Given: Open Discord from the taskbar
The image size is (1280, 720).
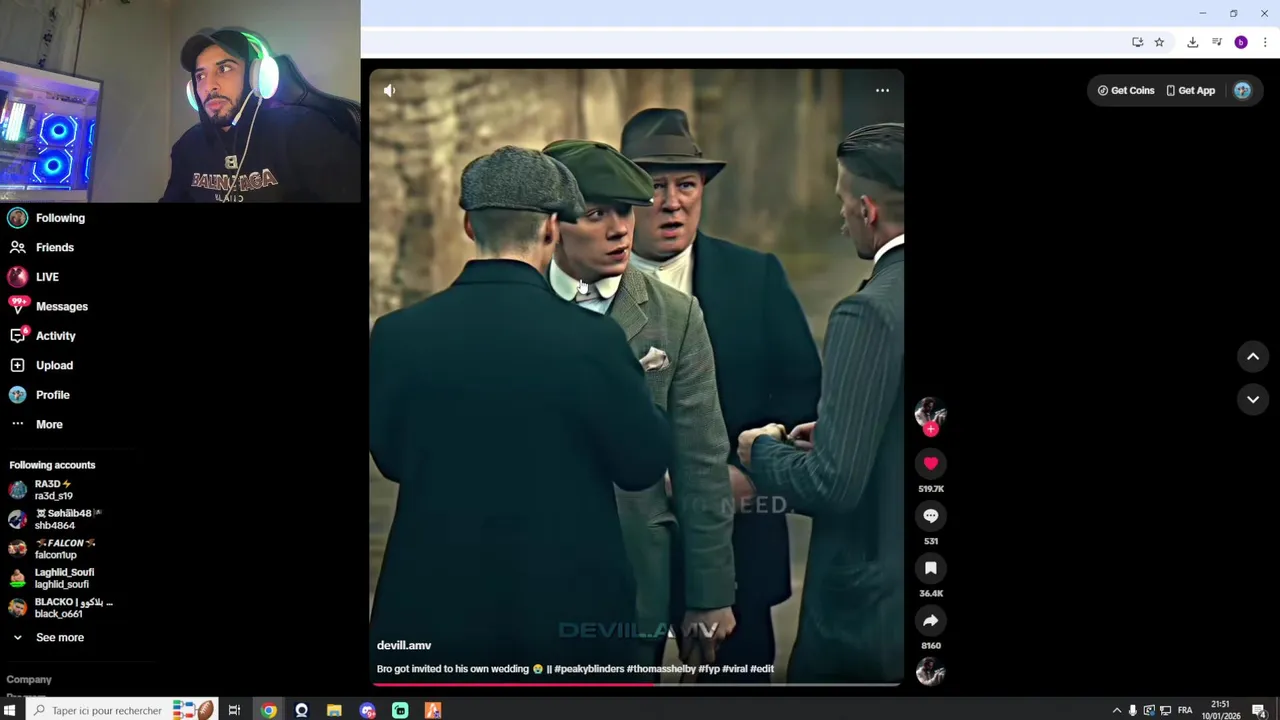Looking at the screenshot, I should click(367, 710).
